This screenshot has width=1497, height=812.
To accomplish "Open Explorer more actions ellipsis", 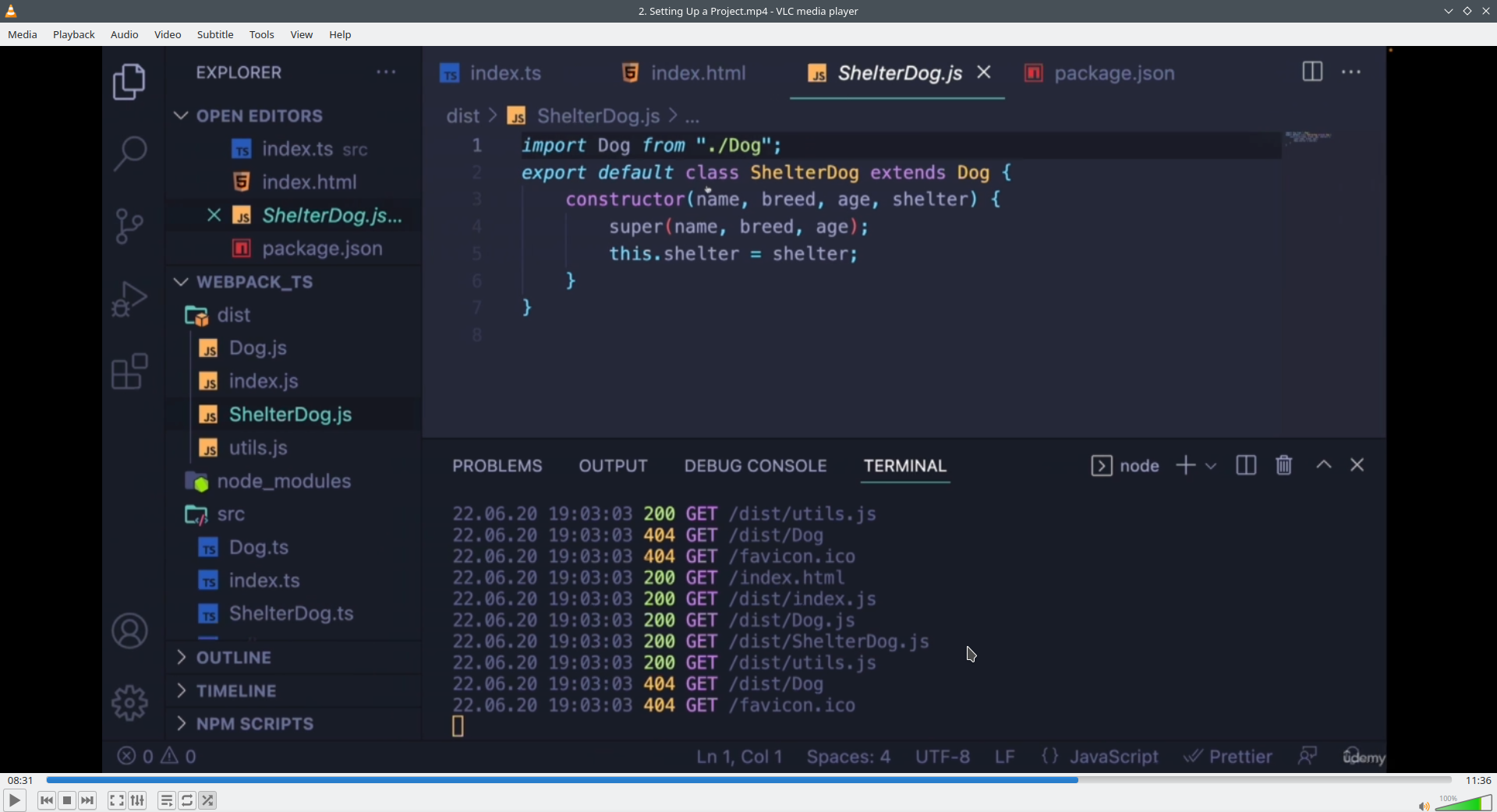I will pyautogui.click(x=387, y=72).
